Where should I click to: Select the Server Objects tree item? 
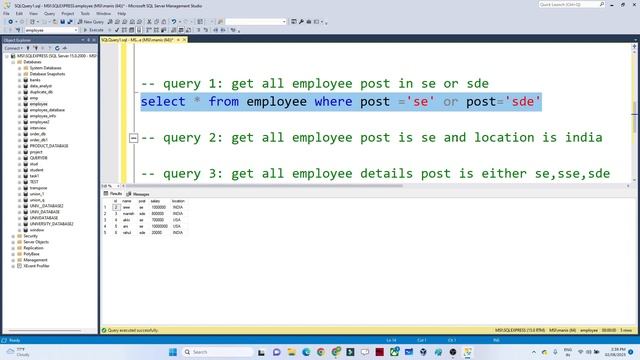(36, 242)
